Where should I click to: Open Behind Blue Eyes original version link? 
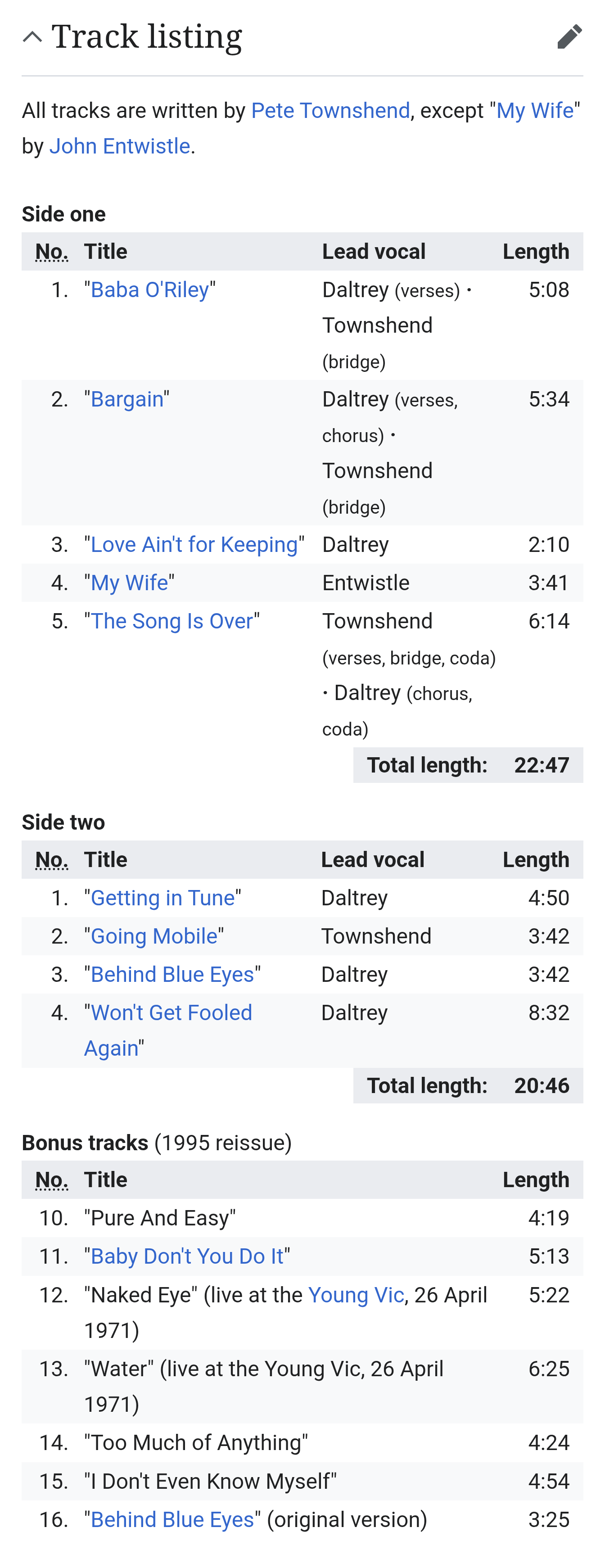(x=172, y=1520)
